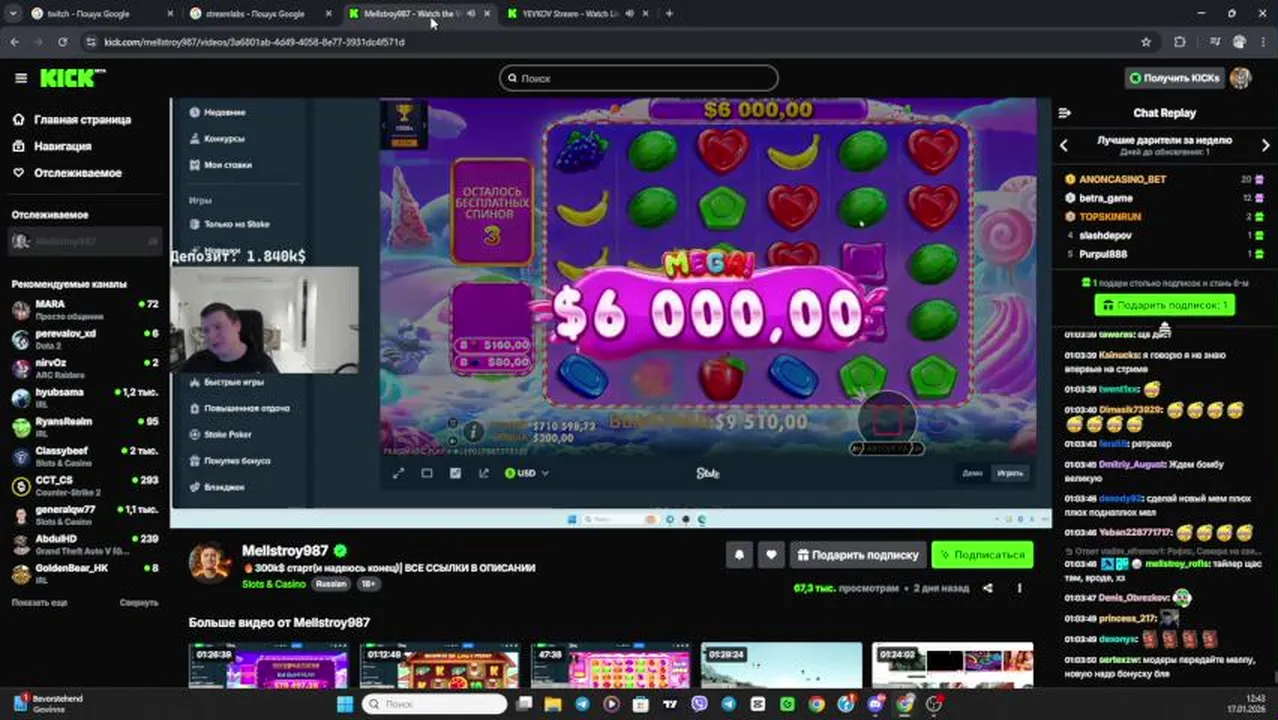Click betra_game in top gifters
Image resolution: width=1278 pixels, height=720 pixels.
click(1105, 198)
